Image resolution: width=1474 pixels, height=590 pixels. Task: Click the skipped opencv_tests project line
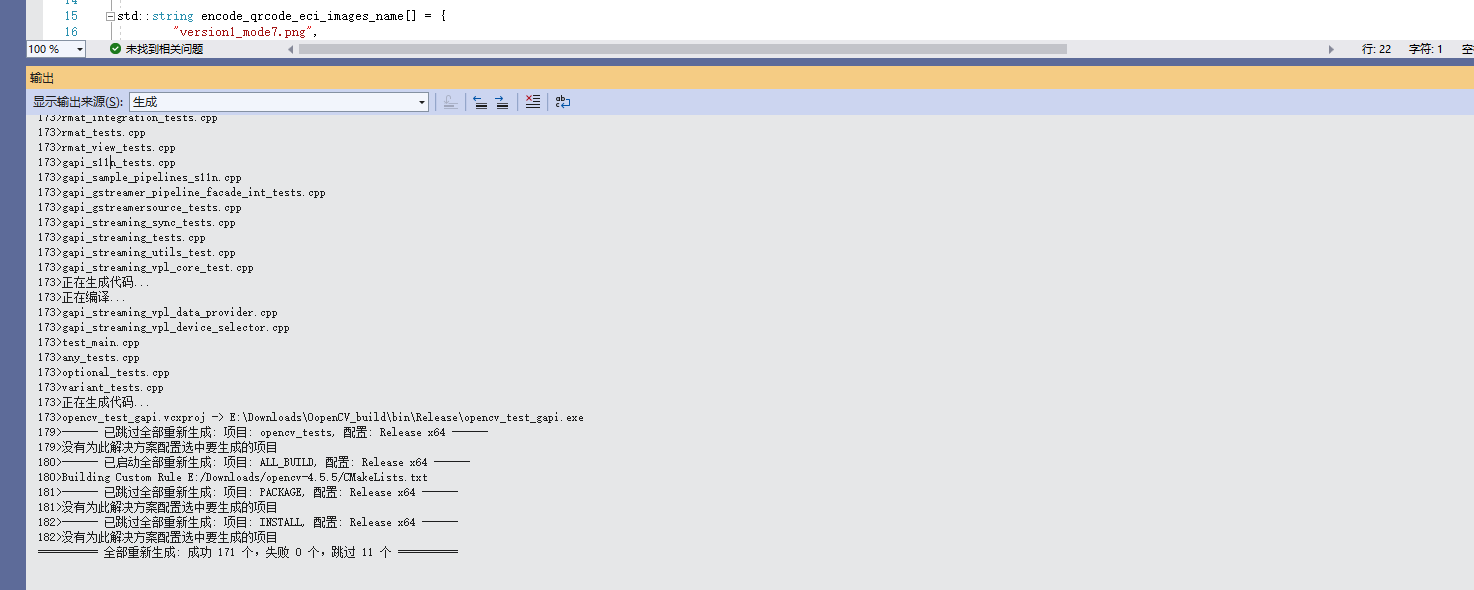(x=263, y=432)
